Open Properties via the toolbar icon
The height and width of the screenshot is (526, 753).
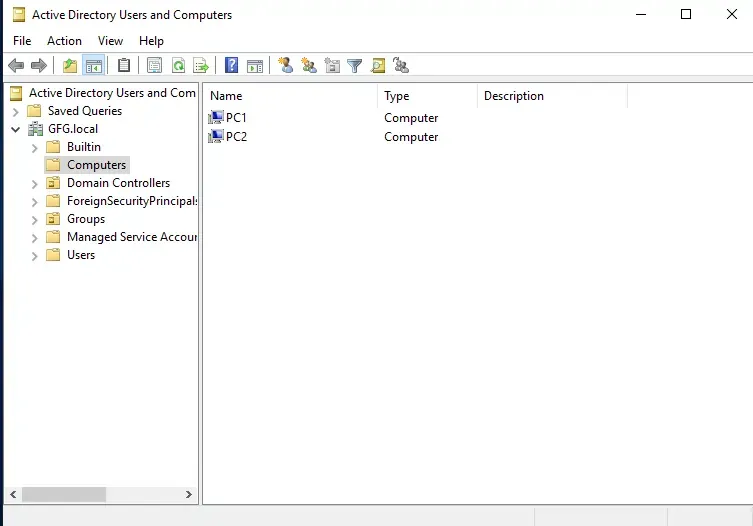click(154, 65)
